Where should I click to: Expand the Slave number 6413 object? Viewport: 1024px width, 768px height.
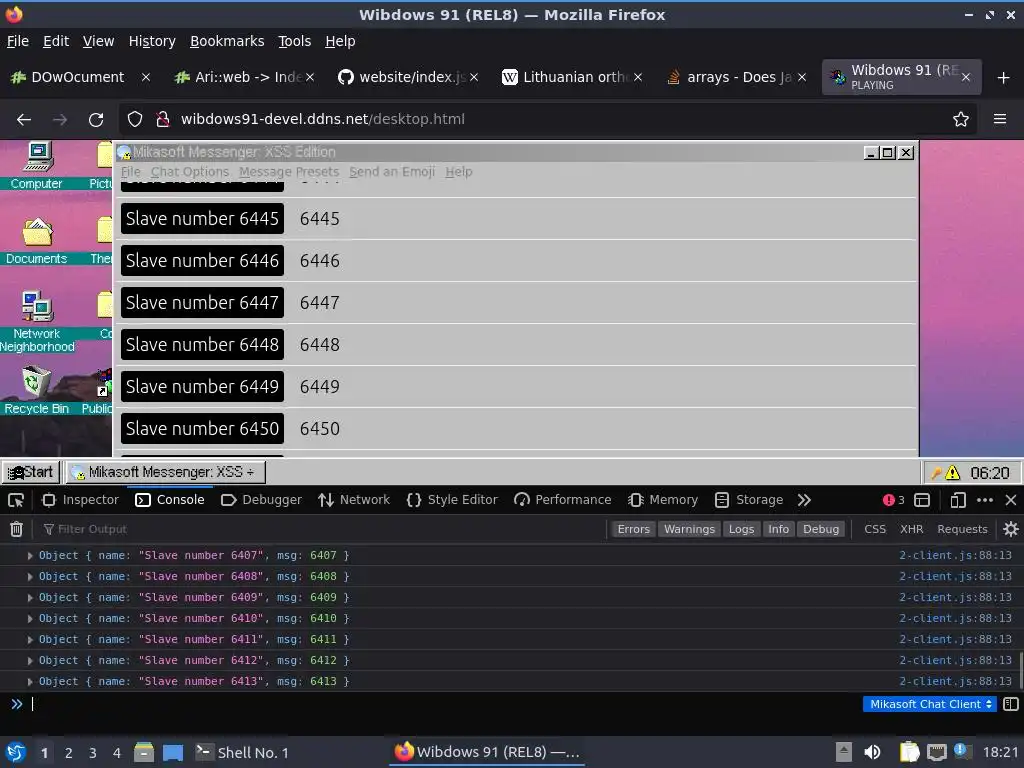pos(29,681)
